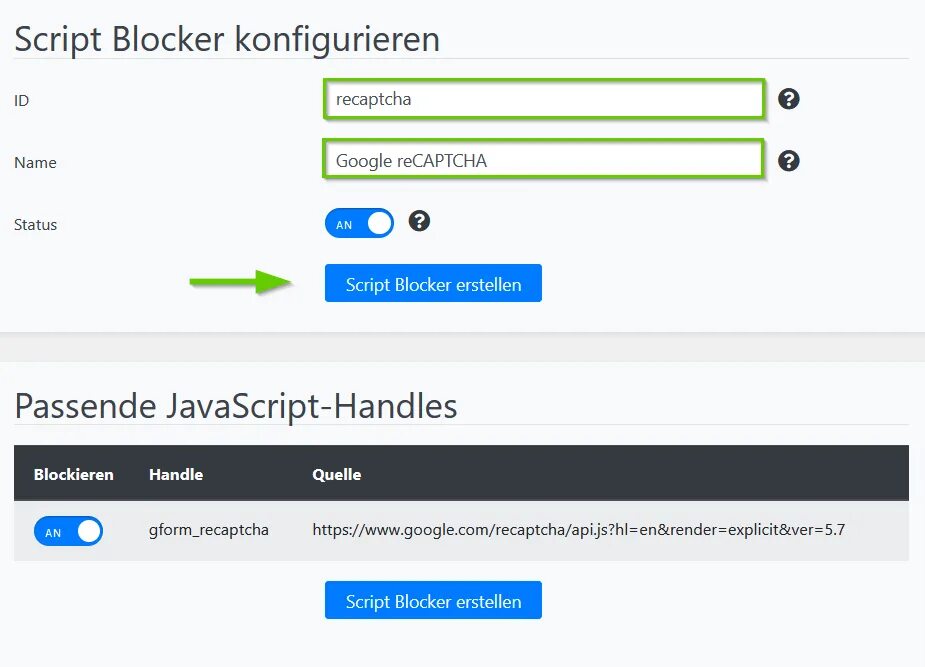Click the help icon beside the Name field

[x=789, y=161]
